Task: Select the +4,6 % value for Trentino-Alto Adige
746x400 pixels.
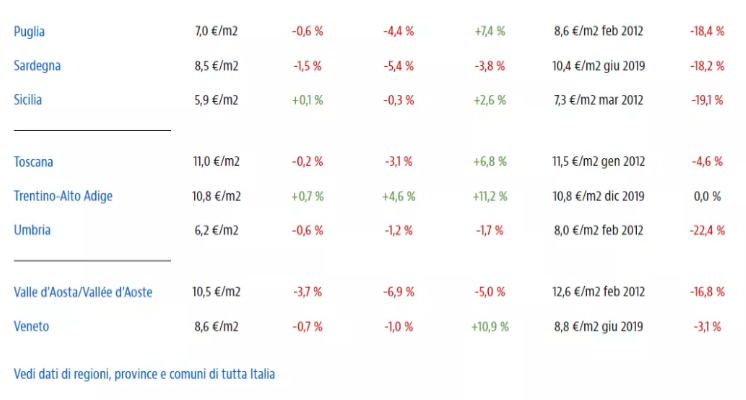Action: (x=398, y=196)
